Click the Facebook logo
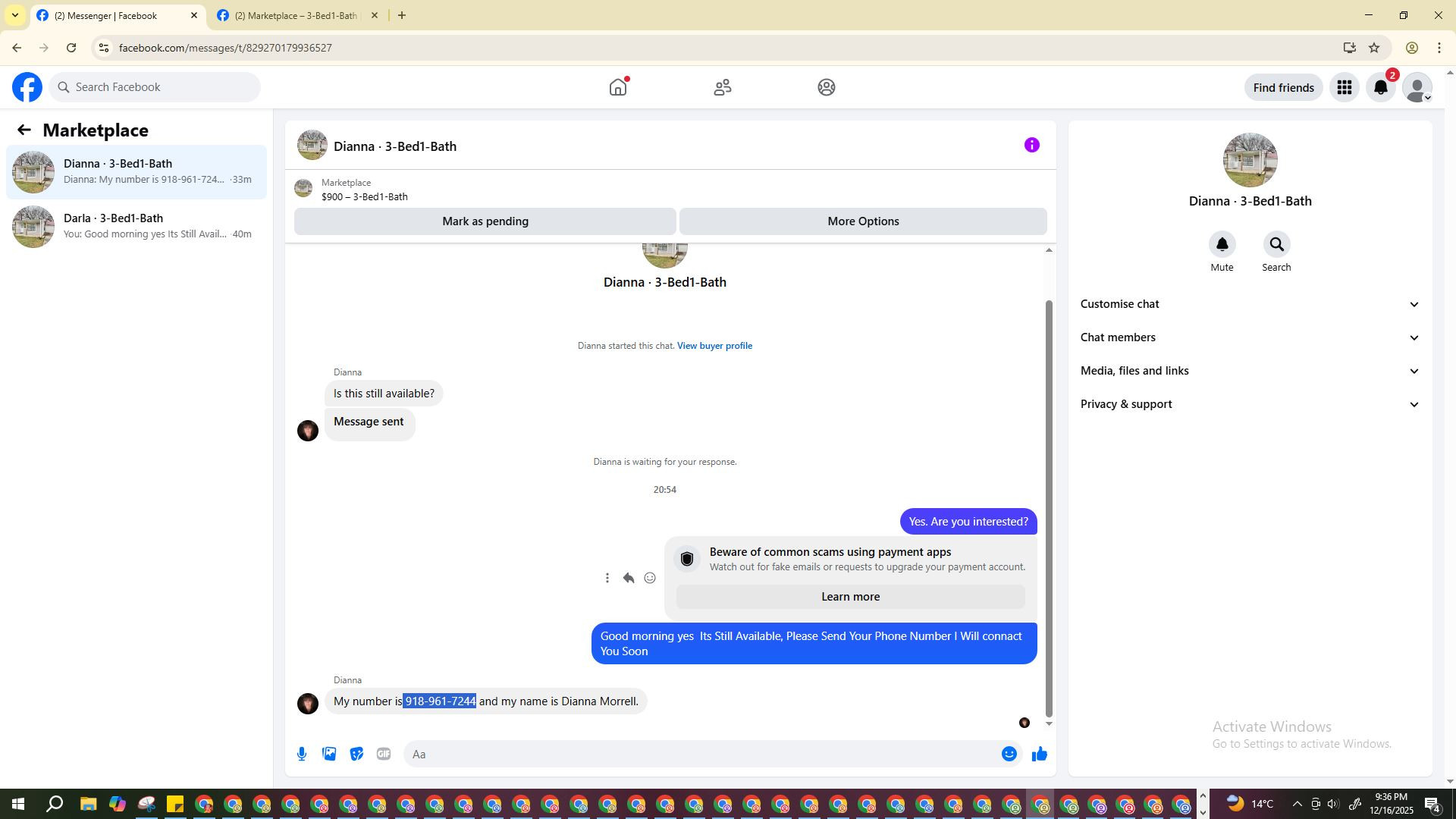Image resolution: width=1456 pixels, height=819 pixels. [x=27, y=87]
